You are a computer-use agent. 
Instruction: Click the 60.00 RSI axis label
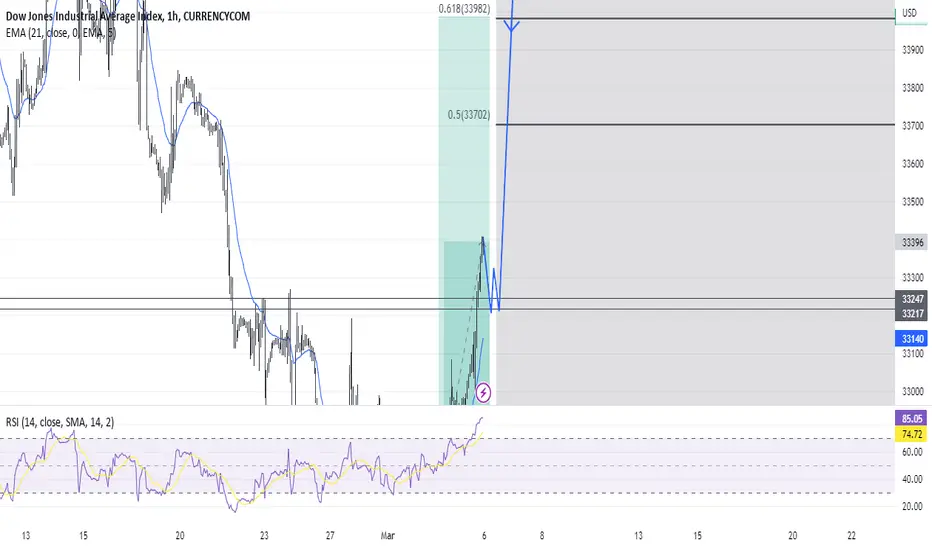(x=912, y=452)
